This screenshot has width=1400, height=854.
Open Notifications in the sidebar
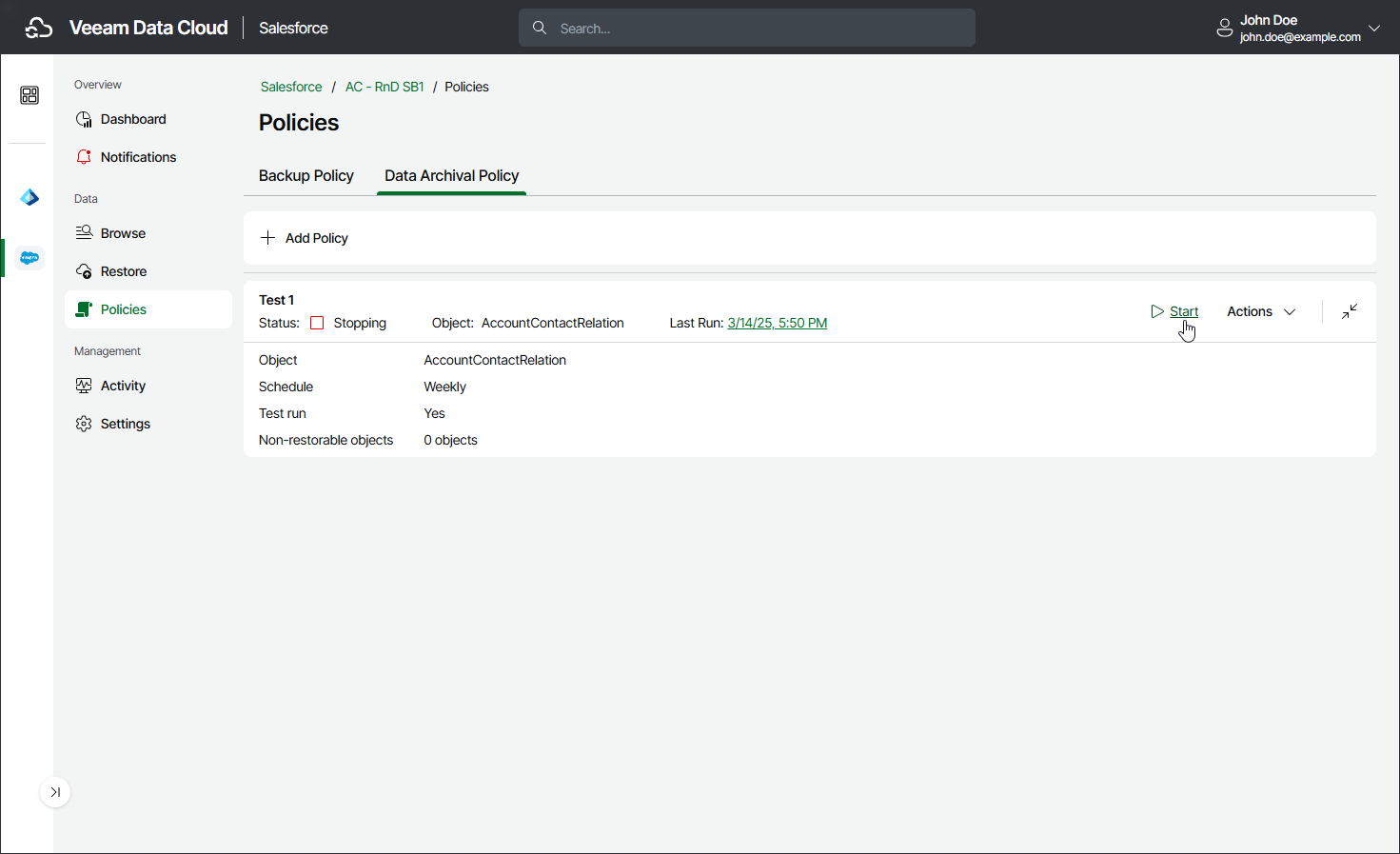pos(148,157)
